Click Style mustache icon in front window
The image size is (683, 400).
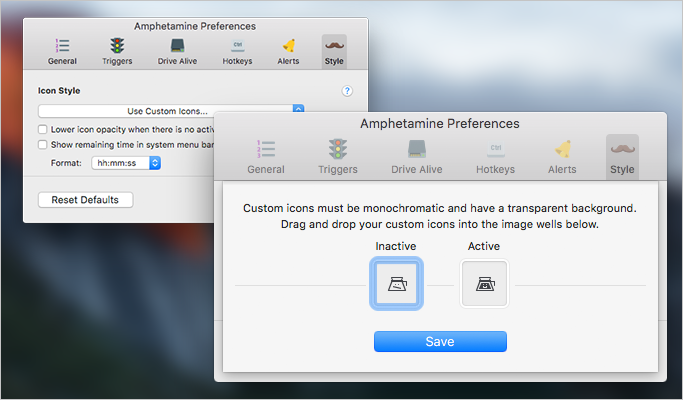coord(622,149)
